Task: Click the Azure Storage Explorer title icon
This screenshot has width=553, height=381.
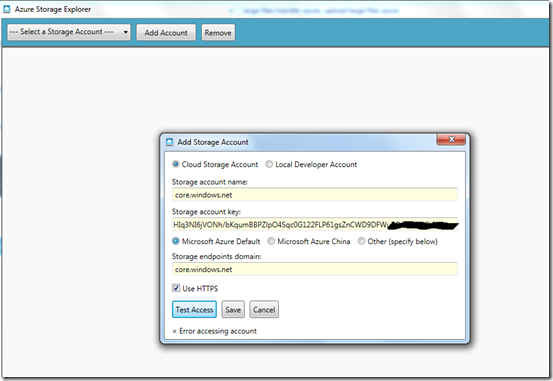Action: 7,9
